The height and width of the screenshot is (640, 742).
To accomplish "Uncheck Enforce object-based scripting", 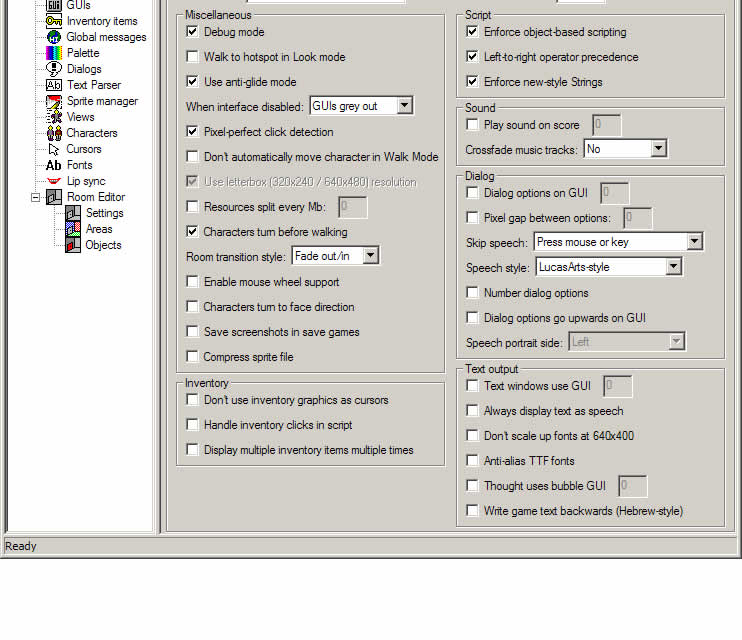I will [x=472, y=32].
